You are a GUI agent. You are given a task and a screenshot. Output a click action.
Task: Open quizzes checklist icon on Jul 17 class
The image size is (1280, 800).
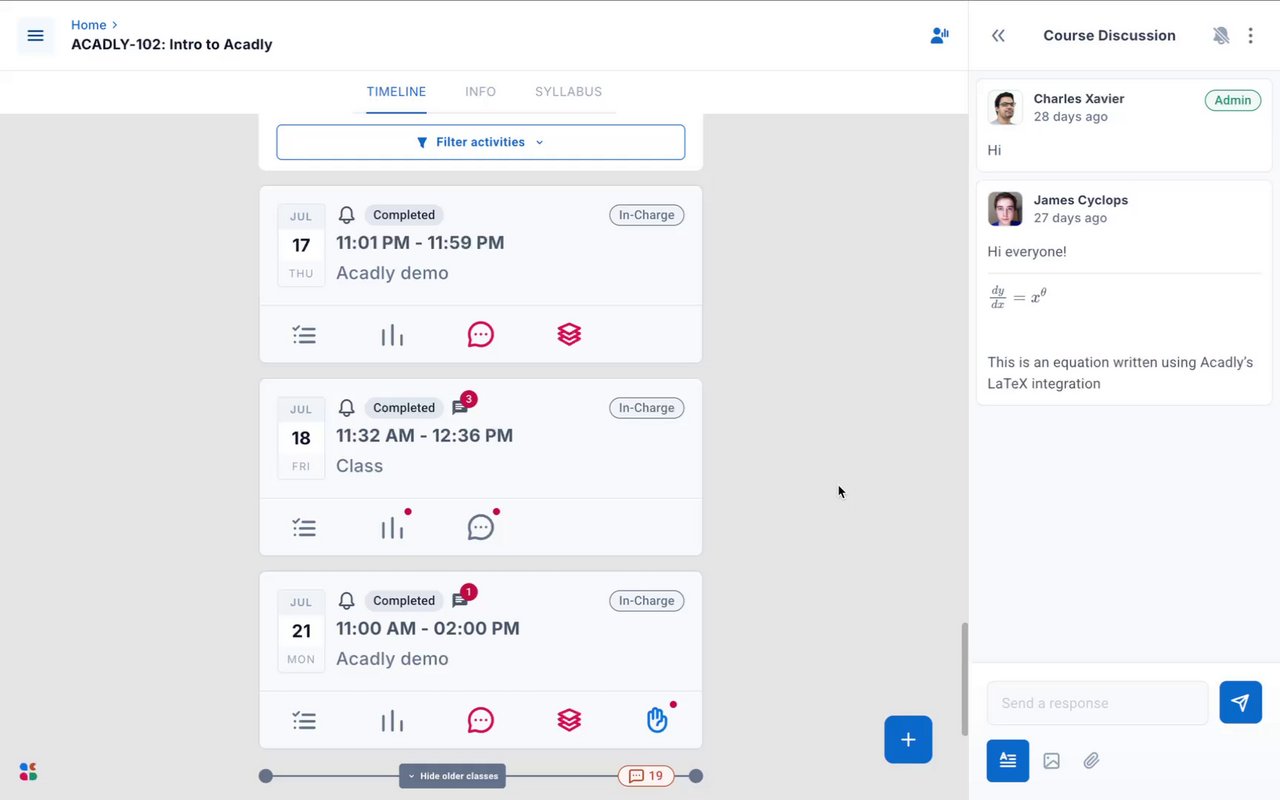tap(304, 335)
